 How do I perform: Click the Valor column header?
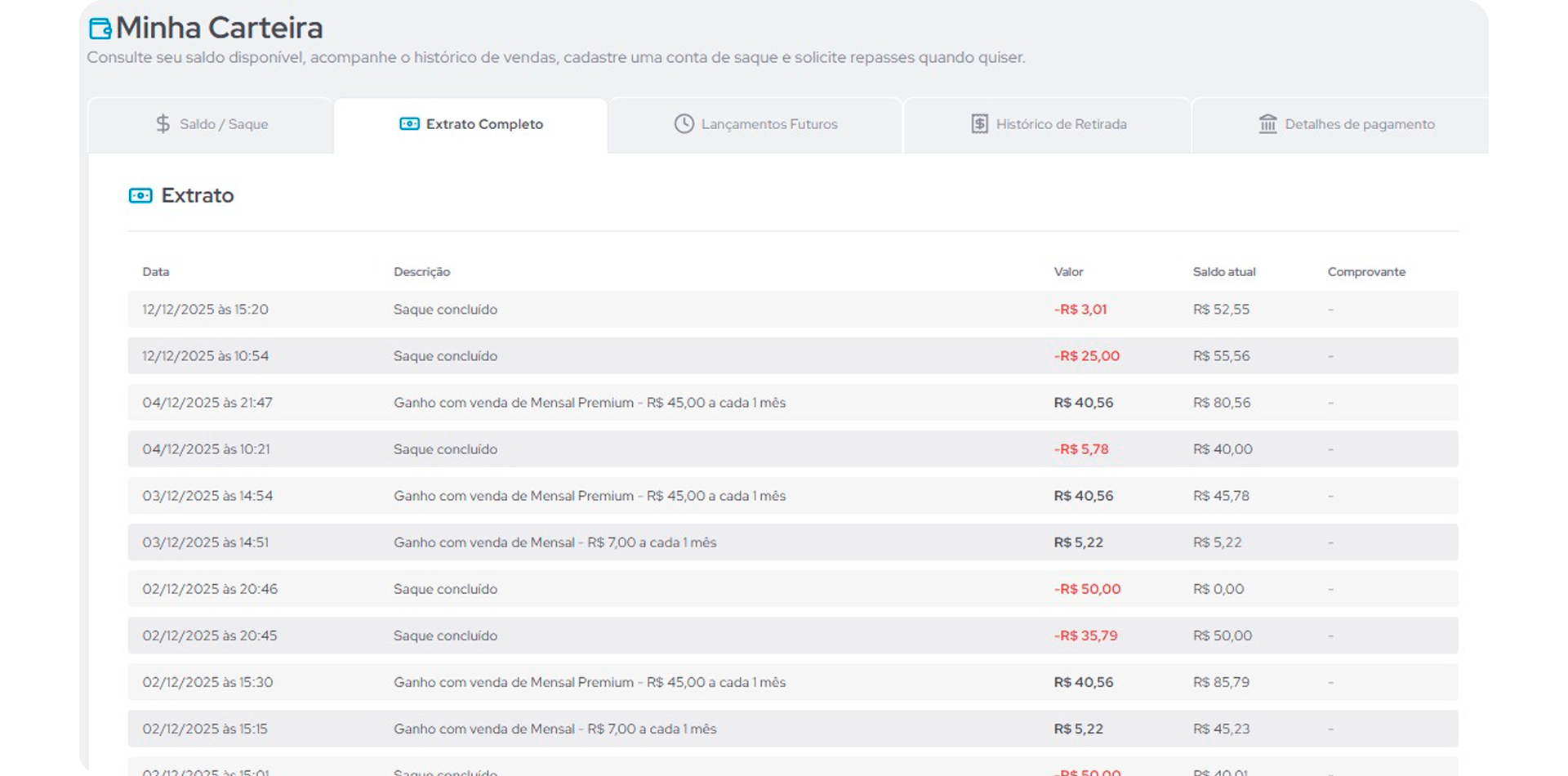[x=1068, y=272]
